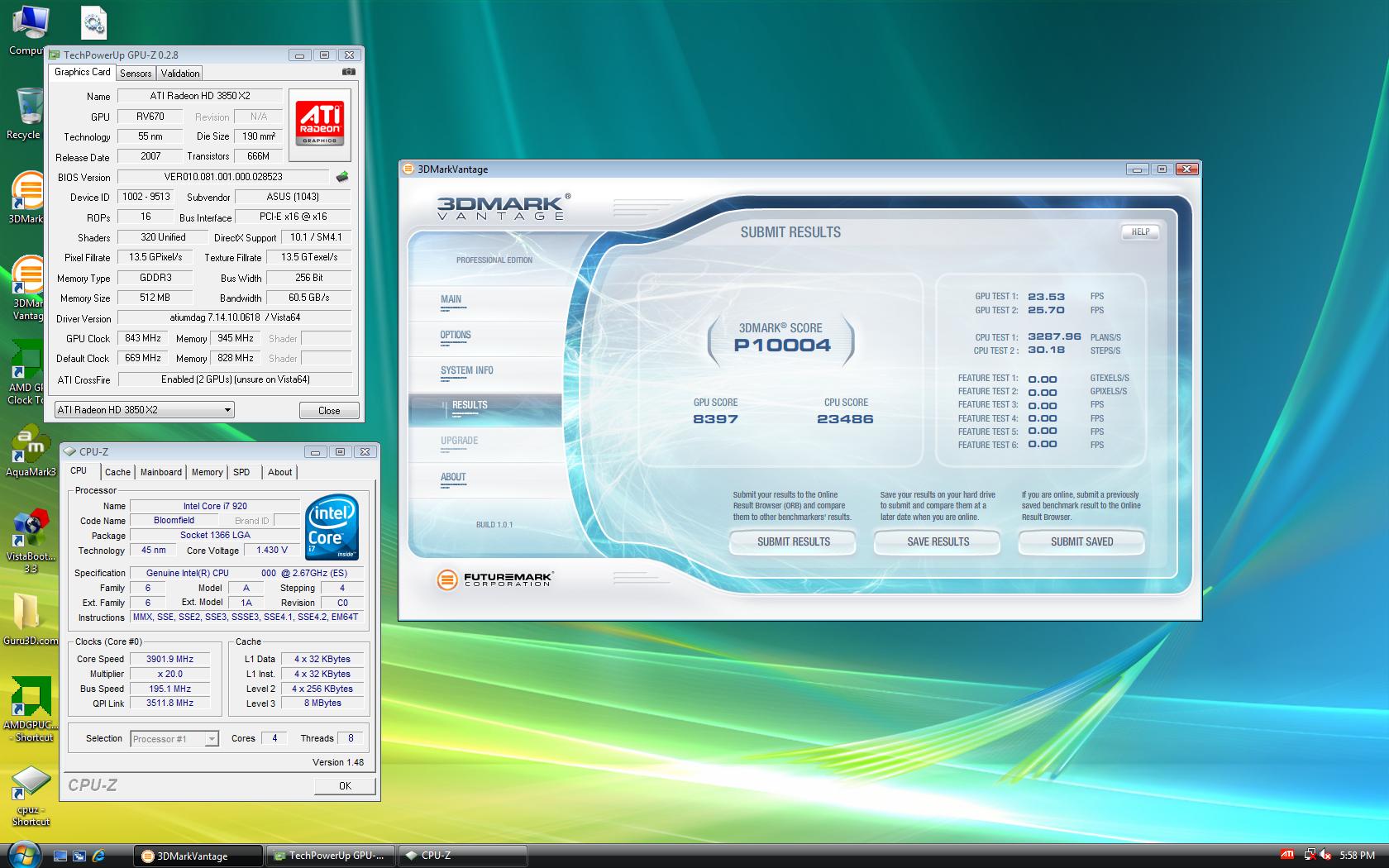Open the Processor #1 selection dropdown in CPU-Z
Viewport: 1389px width, 868px height.
(174, 739)
